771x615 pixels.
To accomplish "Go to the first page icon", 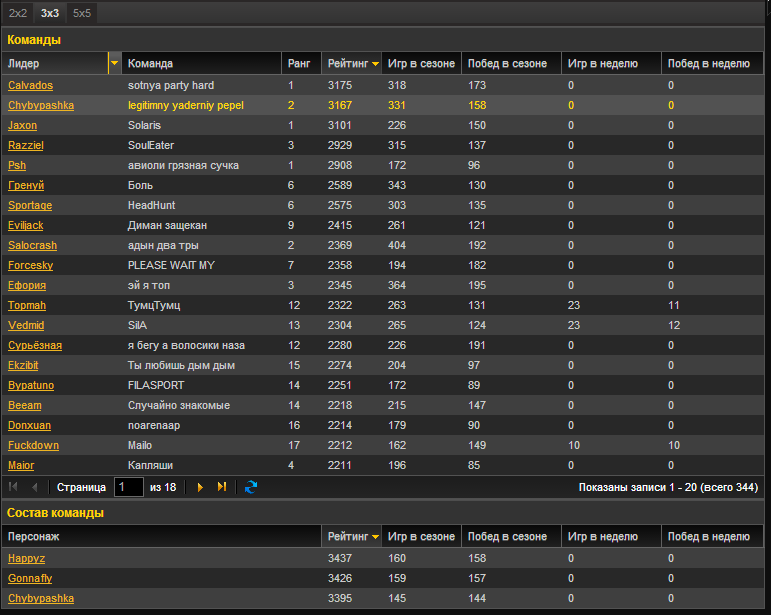I will click(13, 487).
